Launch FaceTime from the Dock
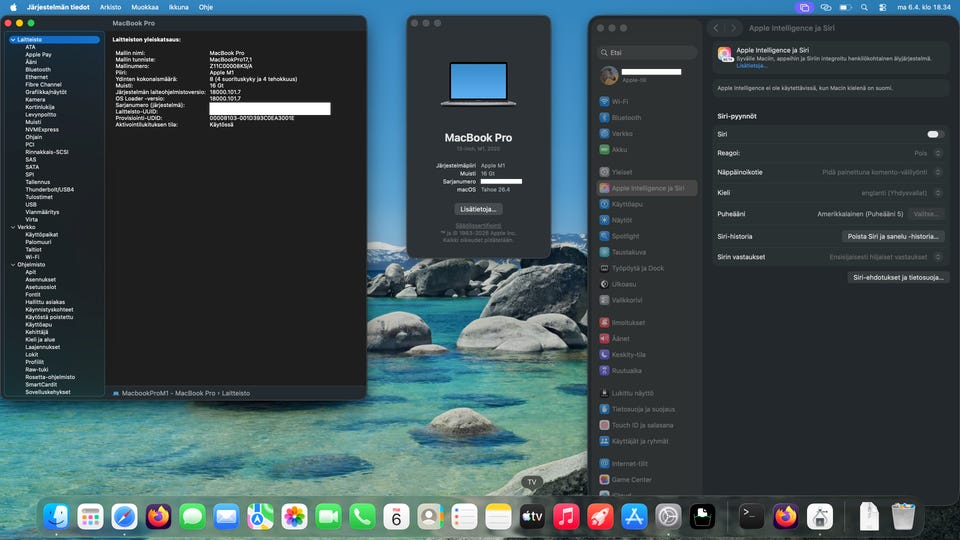The width and height of the screenshot is (960, 540). pyautogui.click(x=328, y=517)
